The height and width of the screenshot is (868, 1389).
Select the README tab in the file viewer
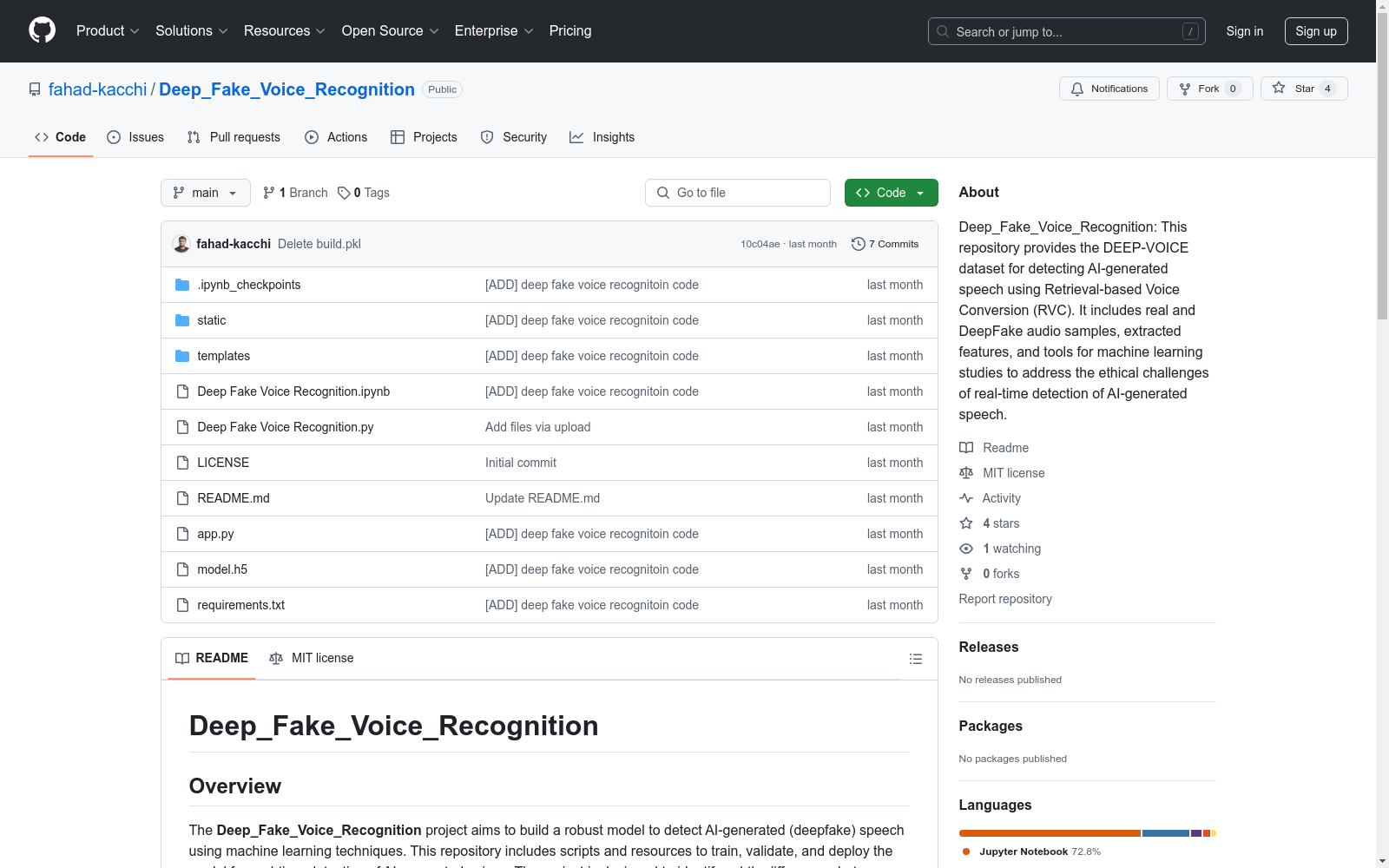[x=212, y=658]
